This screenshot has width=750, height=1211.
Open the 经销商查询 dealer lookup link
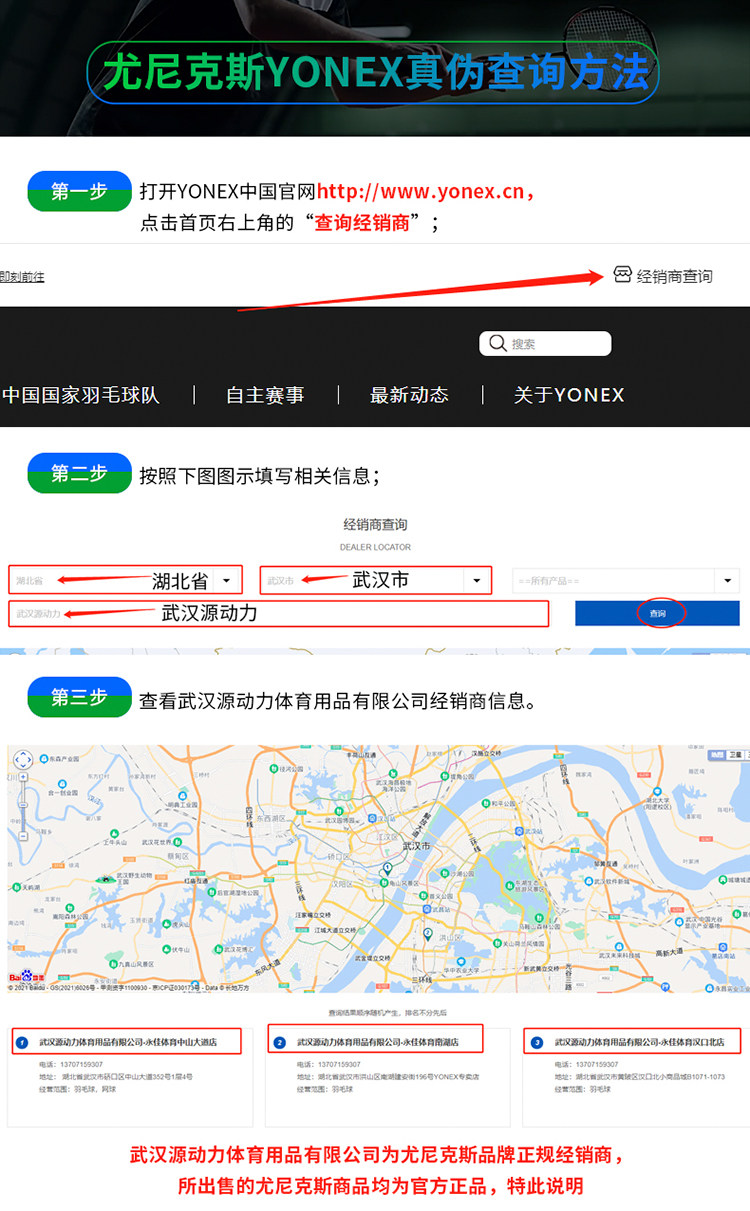pyautogui.click(x=674, y=276)
